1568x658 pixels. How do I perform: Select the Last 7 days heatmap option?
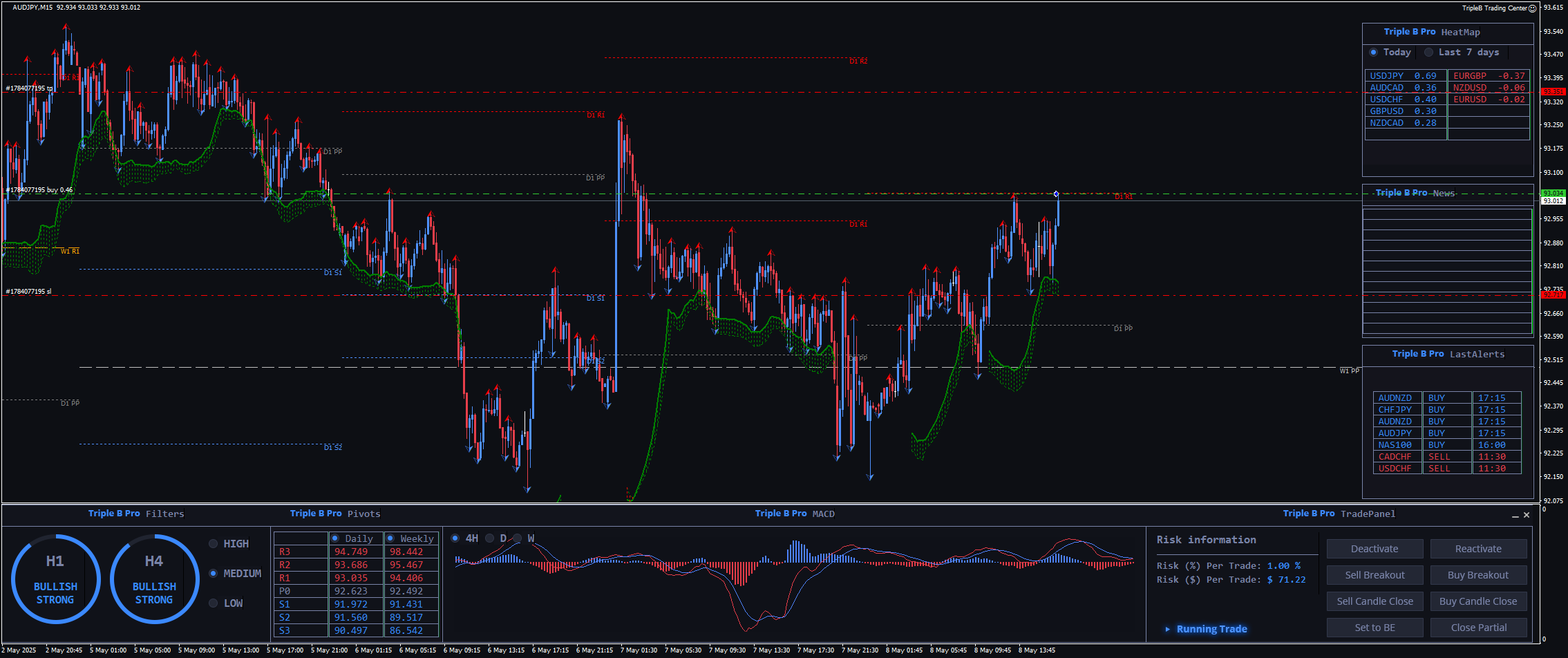[x=1428, y=53]
